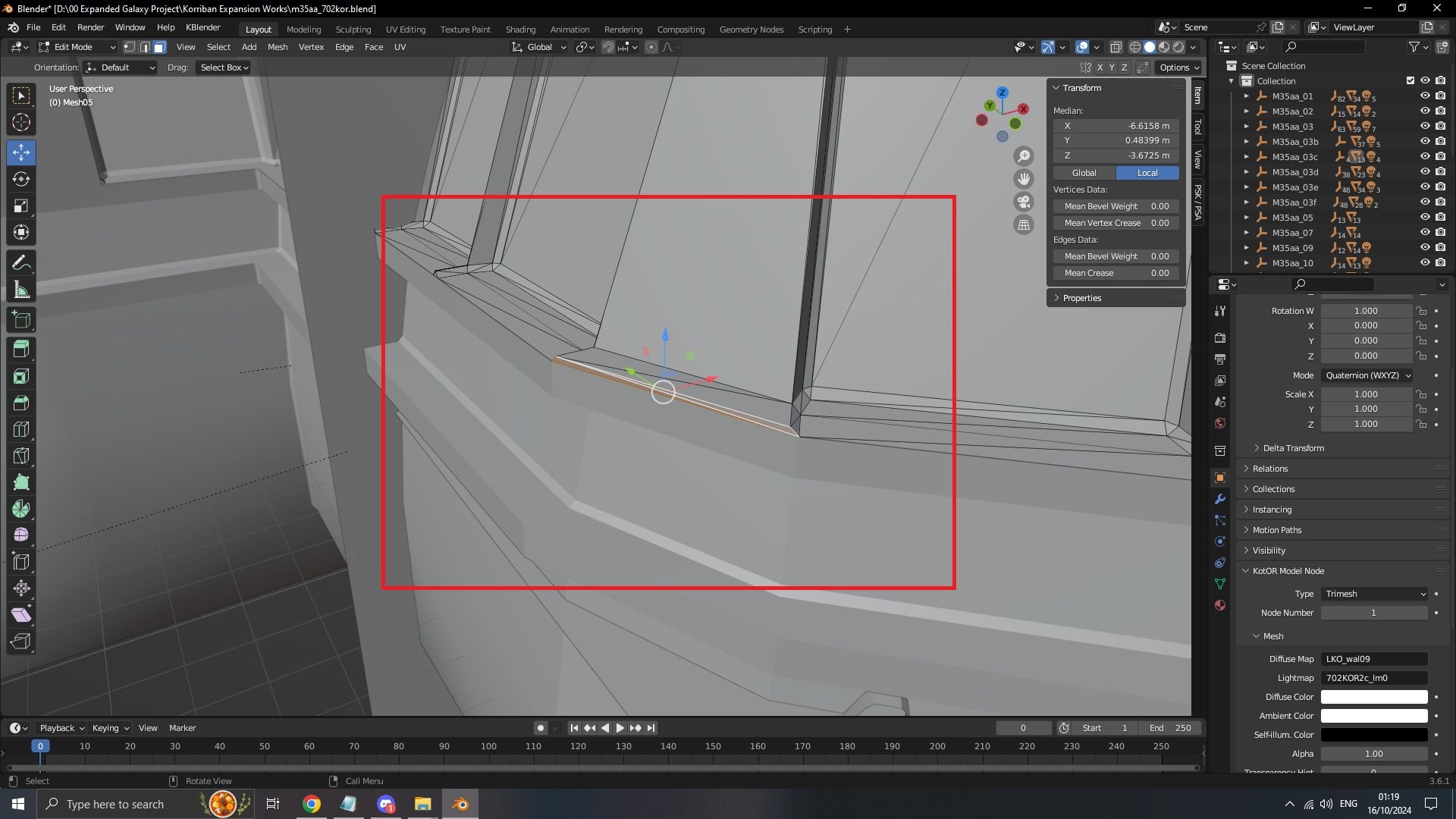
Task: Click the Global orientation button
Action: (x=1084, y=172)
